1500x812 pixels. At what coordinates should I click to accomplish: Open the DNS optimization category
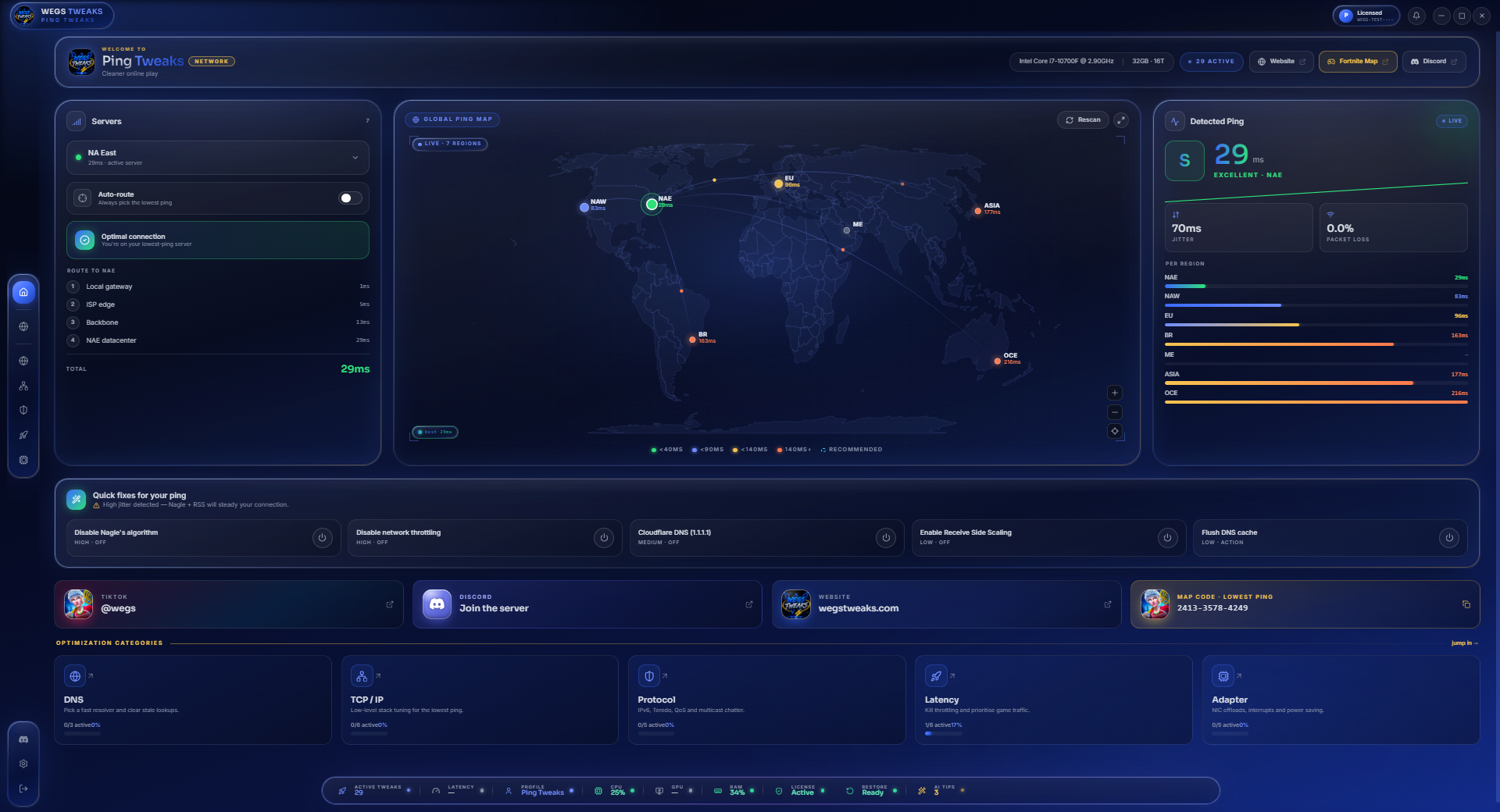click(x=193, y=700)
